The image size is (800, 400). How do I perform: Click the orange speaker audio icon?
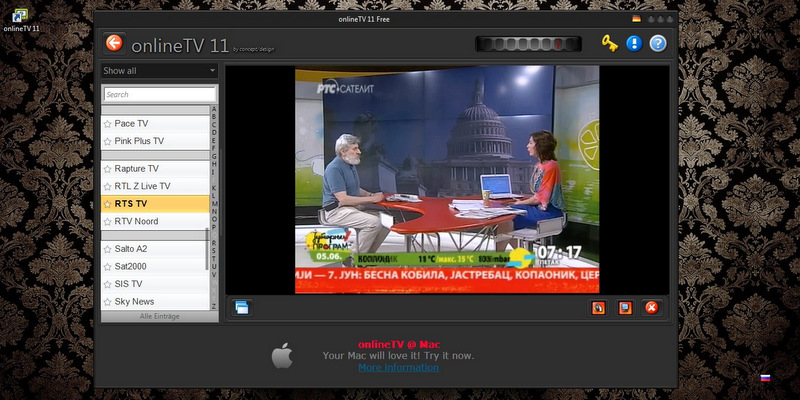pyautogui.click(x=598, y=308)
